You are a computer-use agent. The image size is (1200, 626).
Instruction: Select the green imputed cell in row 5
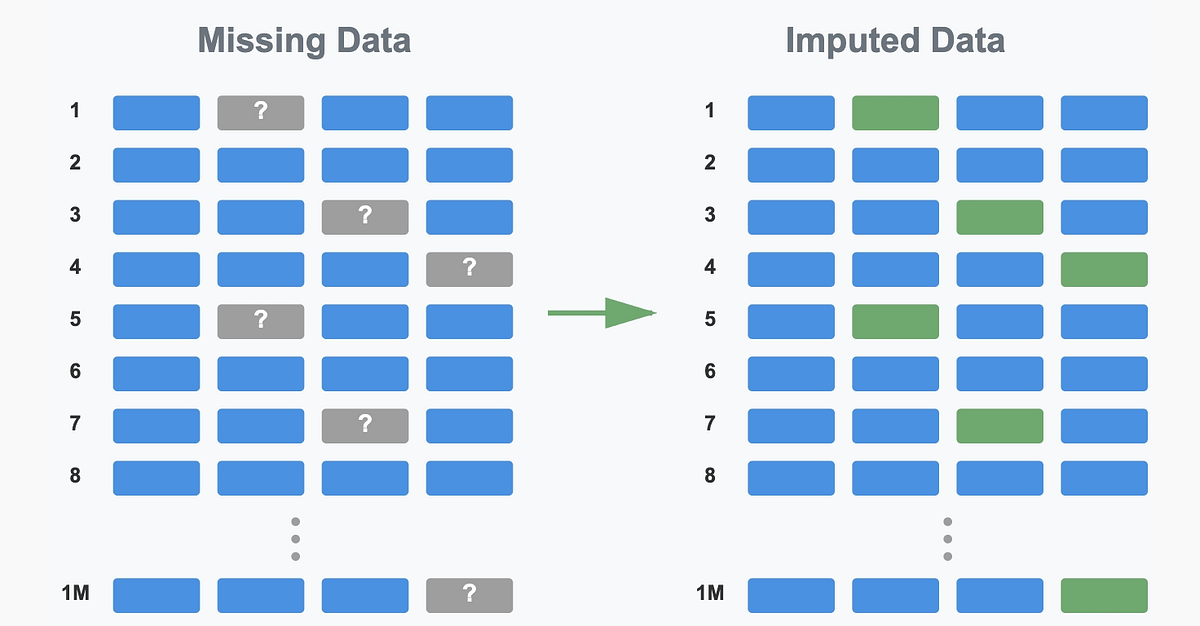coord(895,321)
